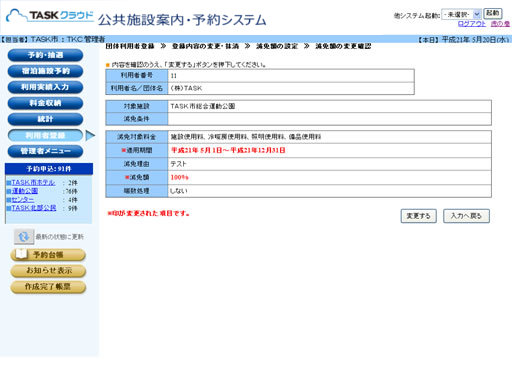Click the 減免額の変更確認 breadcrumb

[343, 46]
